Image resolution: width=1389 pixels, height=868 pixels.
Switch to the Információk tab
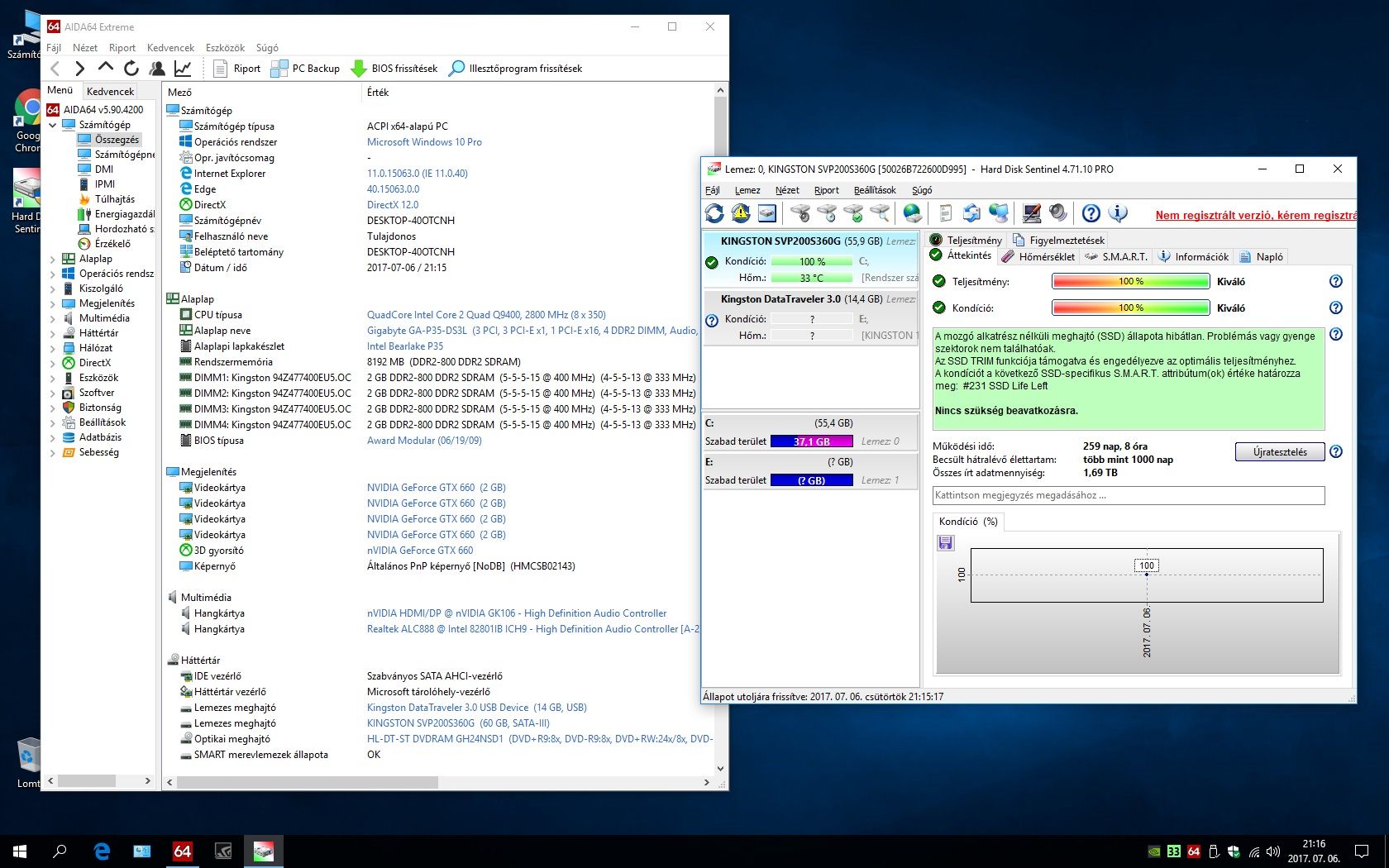click(x=1193, y=257)
